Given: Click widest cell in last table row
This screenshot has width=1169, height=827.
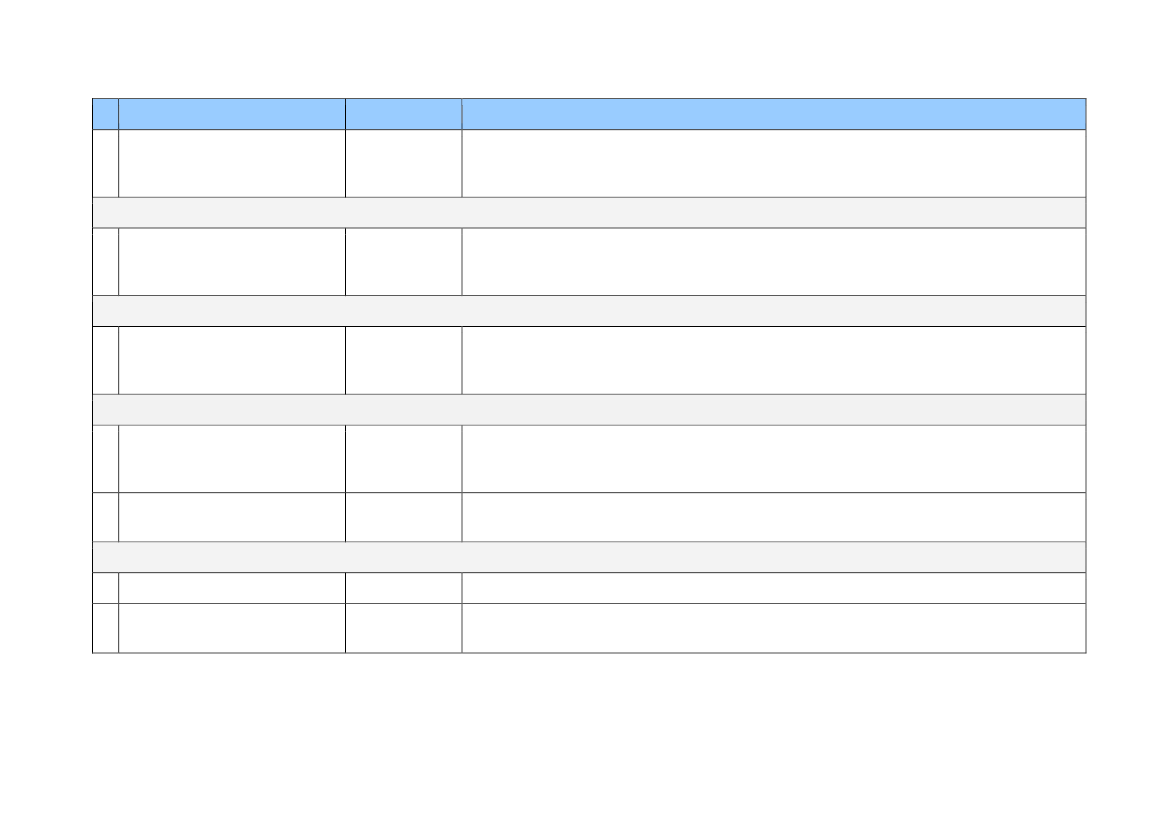Looking at the screenshot, I should coord(773,628).
